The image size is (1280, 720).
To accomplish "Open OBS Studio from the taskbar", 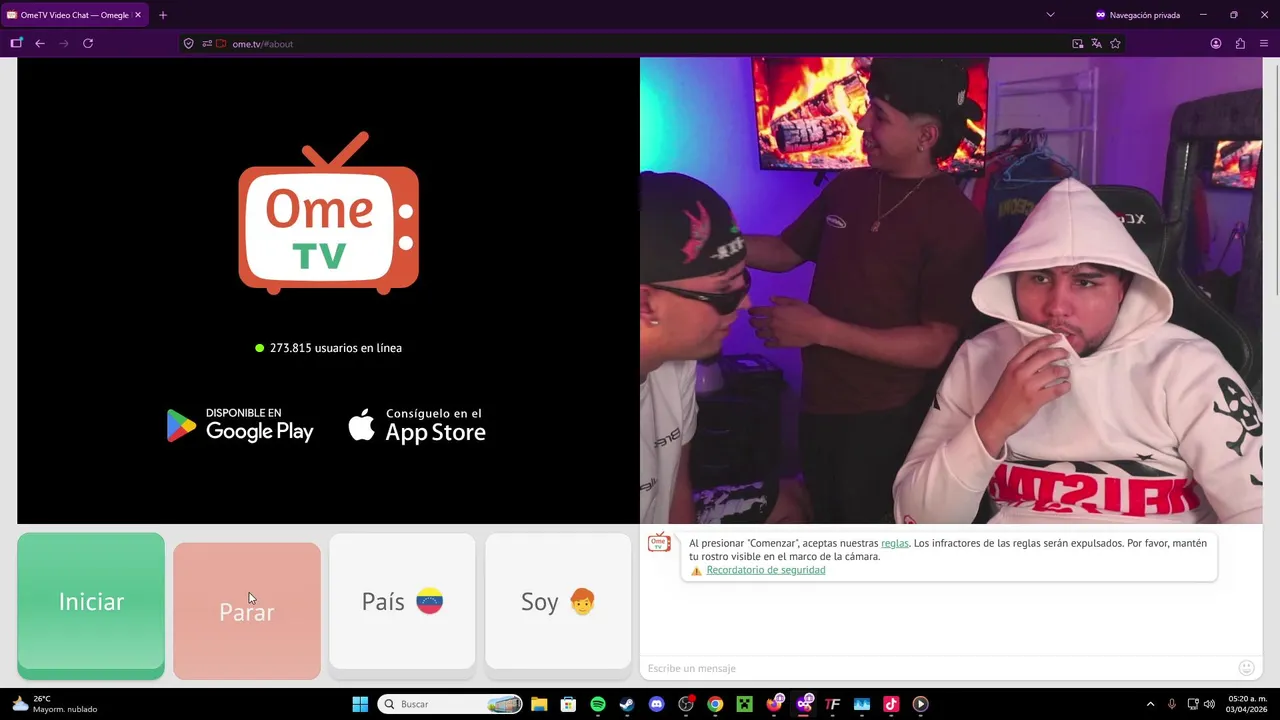I will point(686,704).
